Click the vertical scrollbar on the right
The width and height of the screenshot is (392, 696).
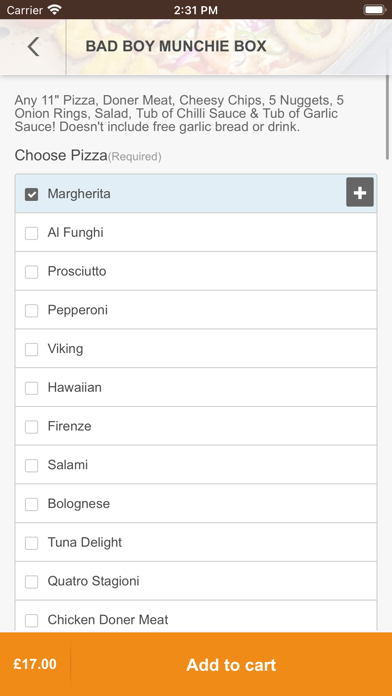point(388,118)
